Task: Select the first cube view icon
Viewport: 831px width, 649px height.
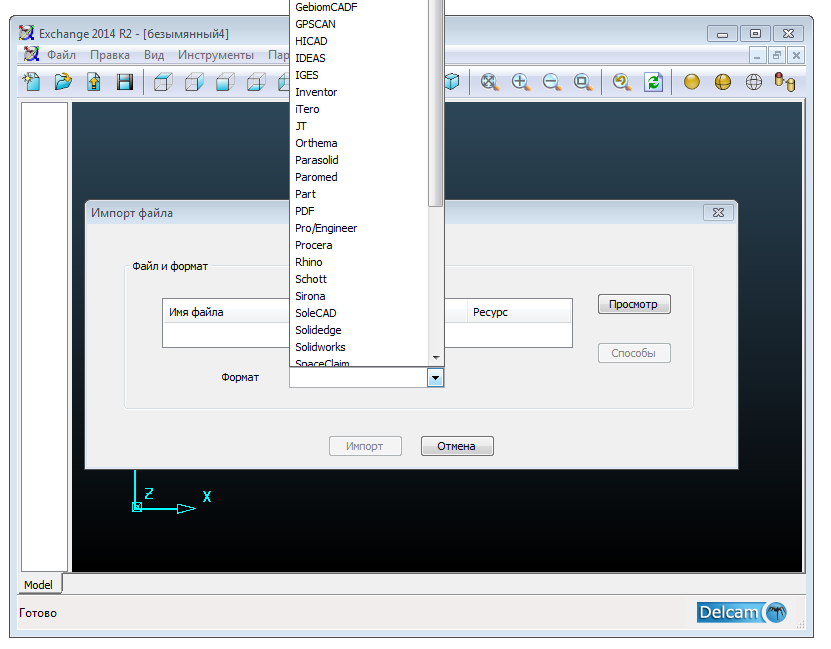Action: point(163,82)
